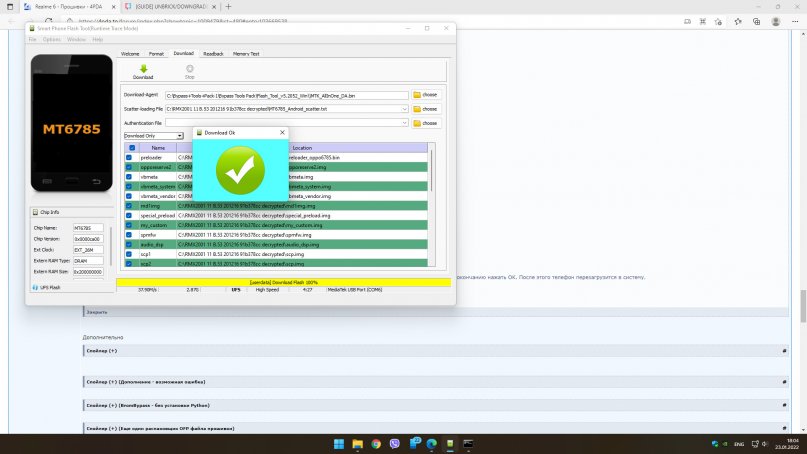Screen dimensions: 807x454
Task: Switch to the Readback tab
Action: coord(212,53)
